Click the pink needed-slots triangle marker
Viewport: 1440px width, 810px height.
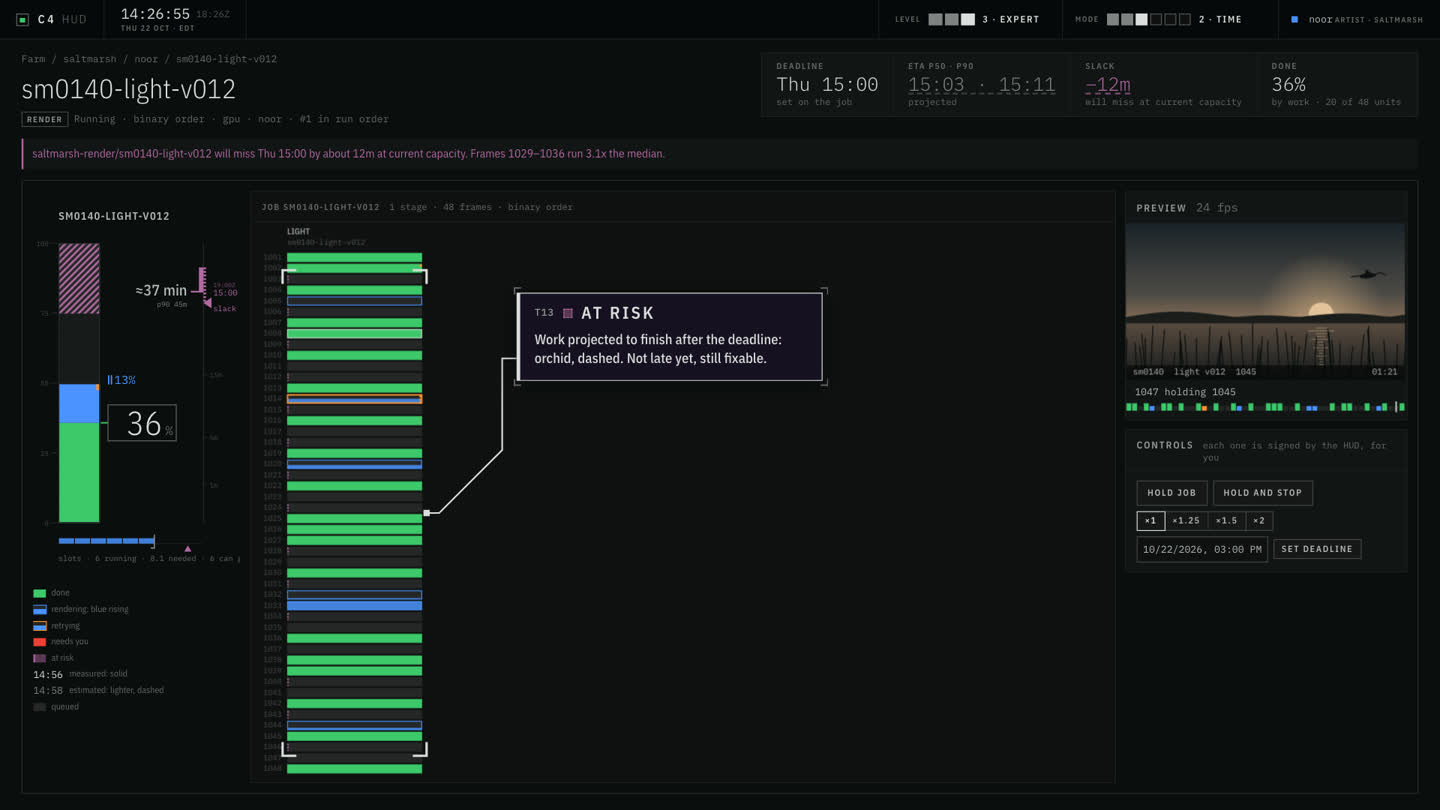pyautogui.click(x=187, y=548)
